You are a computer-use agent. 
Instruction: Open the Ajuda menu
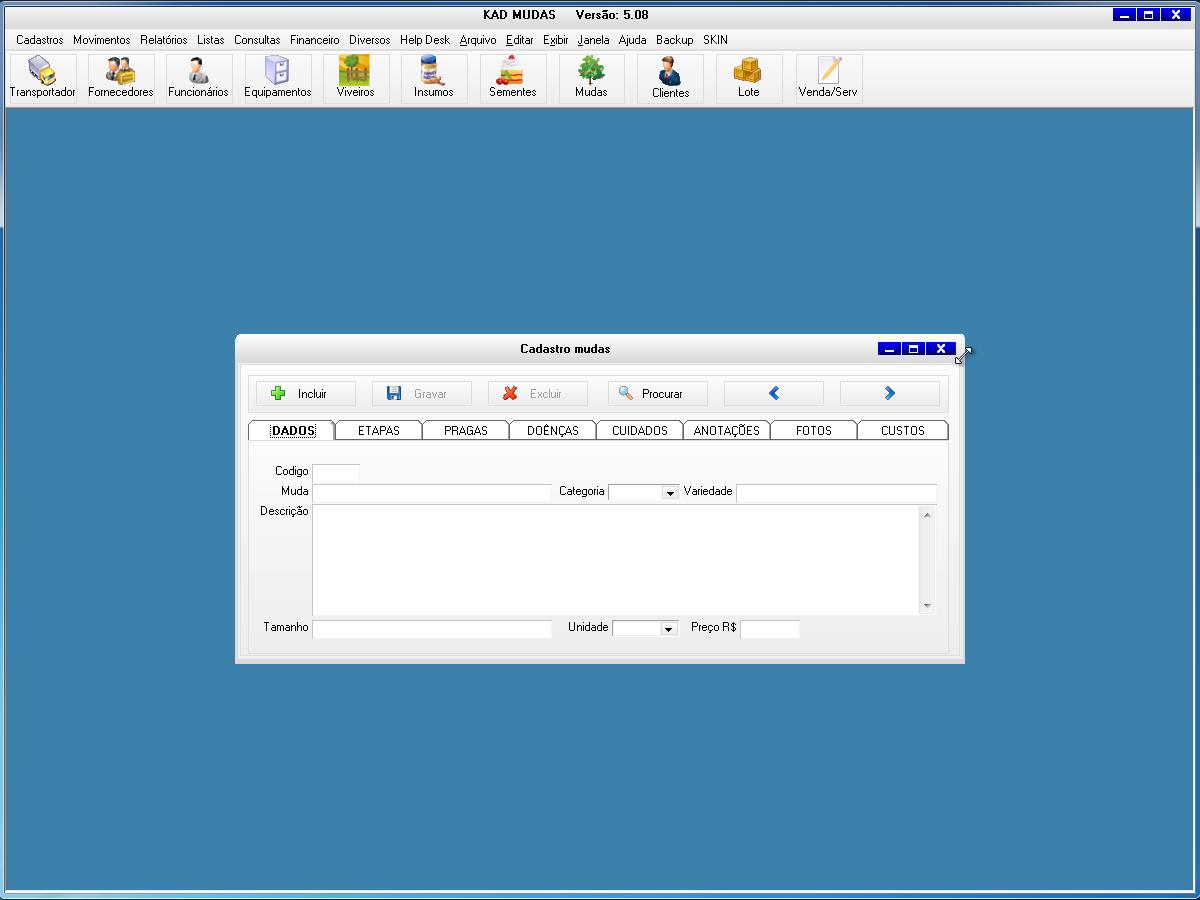(633, 40)
